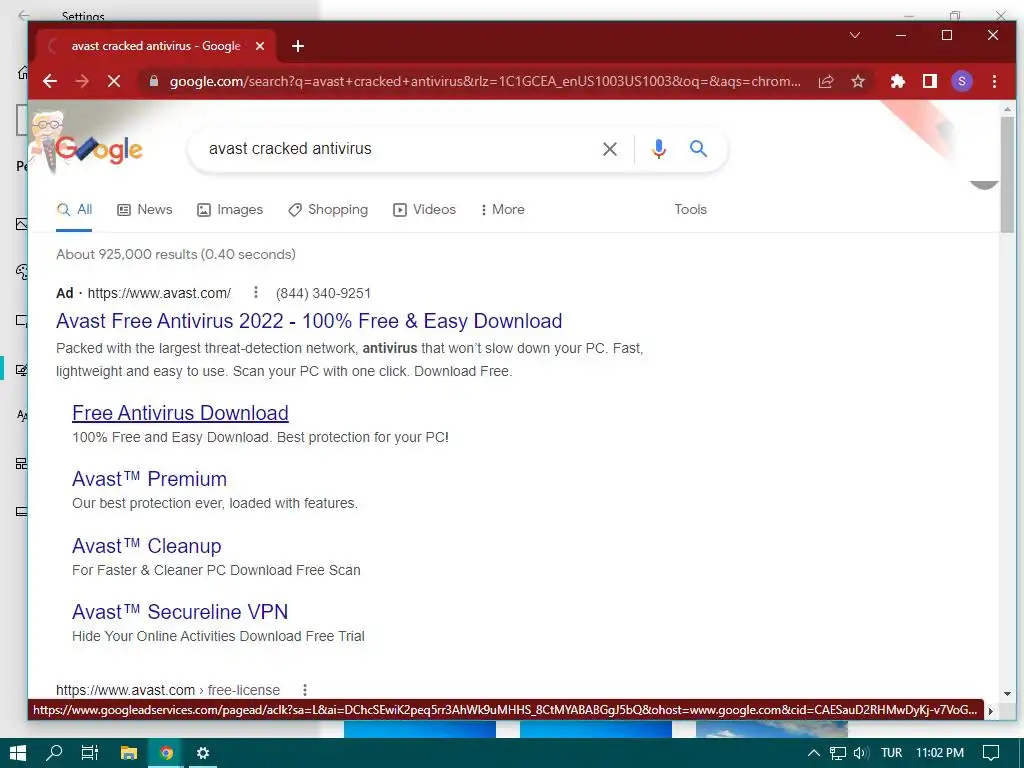Screen dimensions: 1024x768
Task: Switch to the News results tab
Action: tap(144, 210)
